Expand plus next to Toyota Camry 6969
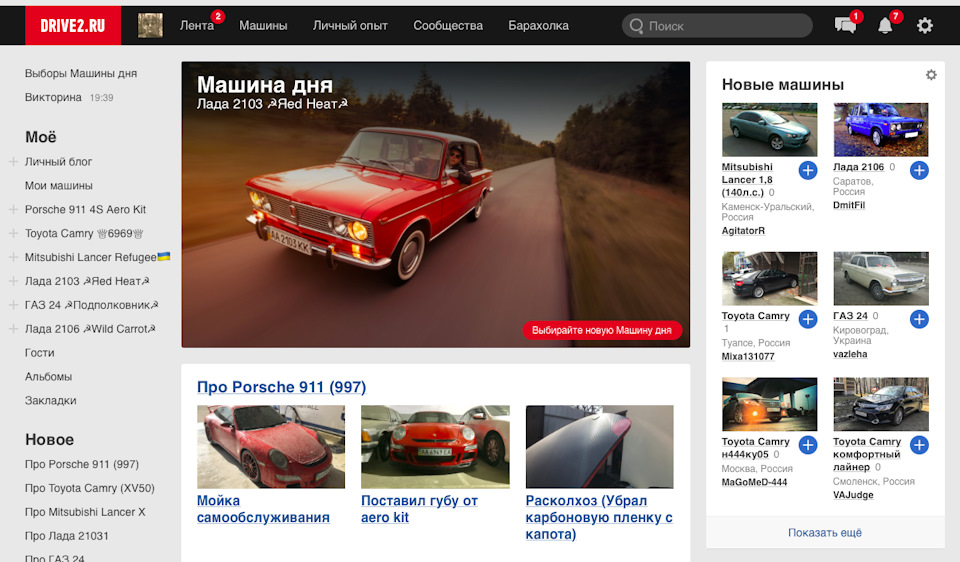Viewport: 960px width, 562px height. [x=13, y=233]
